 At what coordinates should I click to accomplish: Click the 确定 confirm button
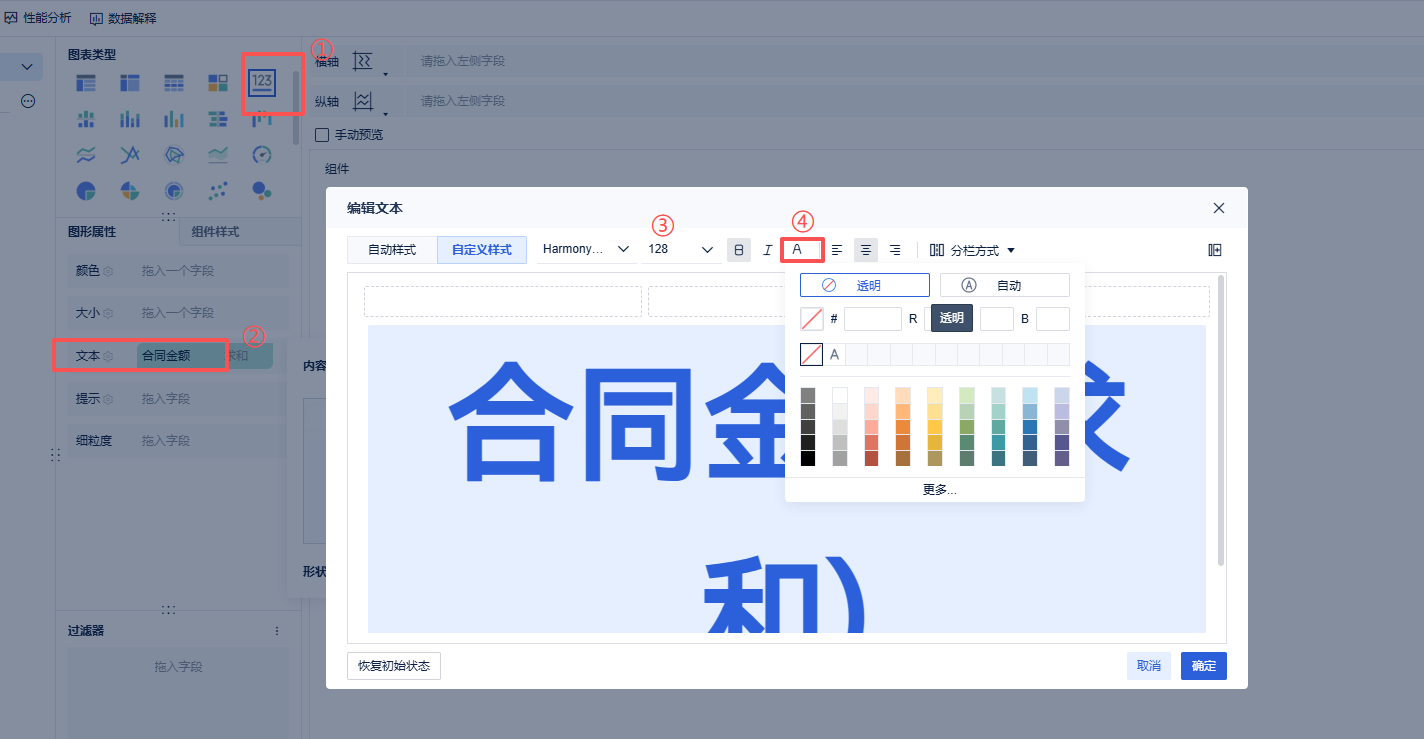1204,666
